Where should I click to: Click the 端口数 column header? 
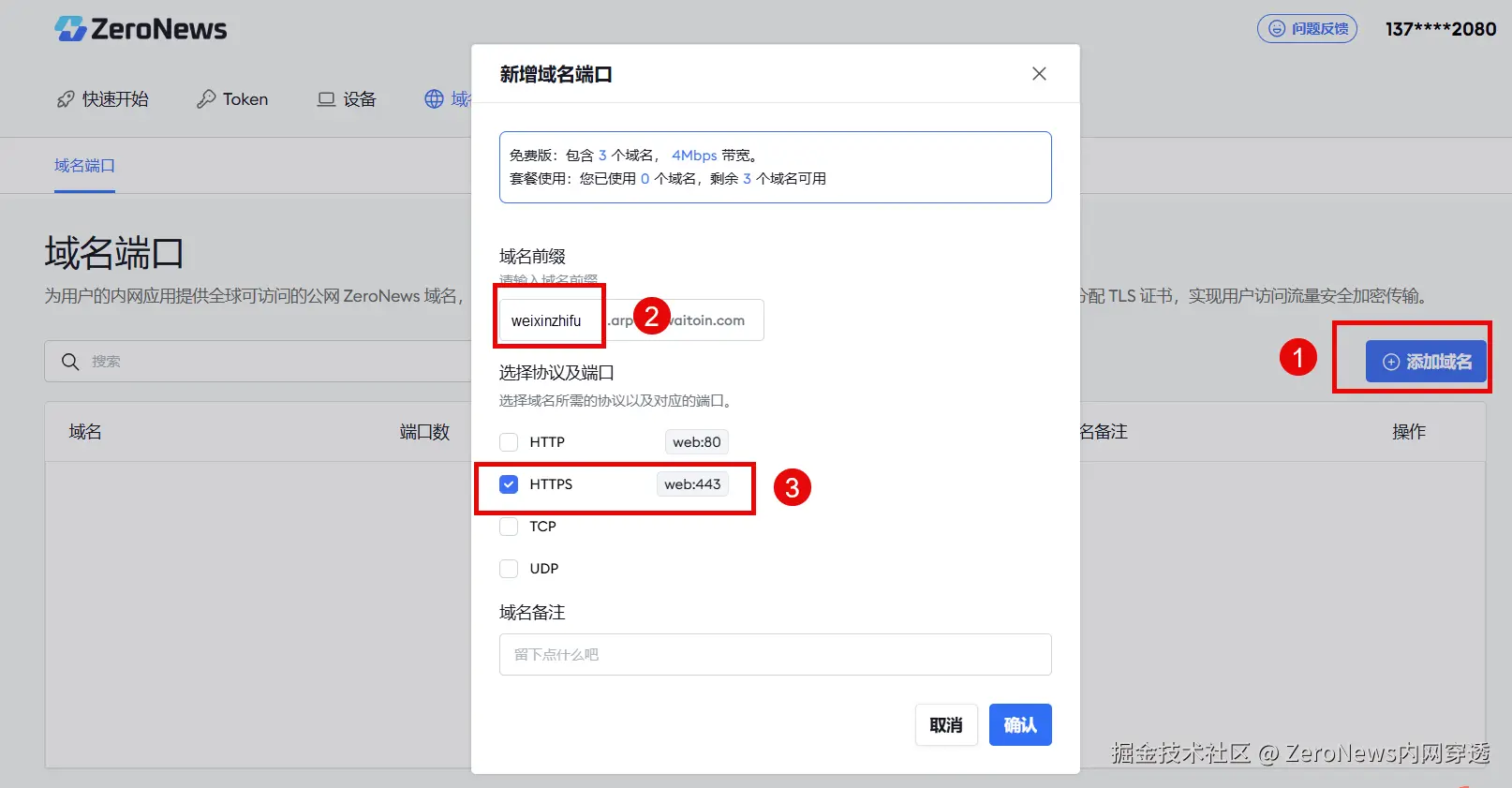pos(424,432)
